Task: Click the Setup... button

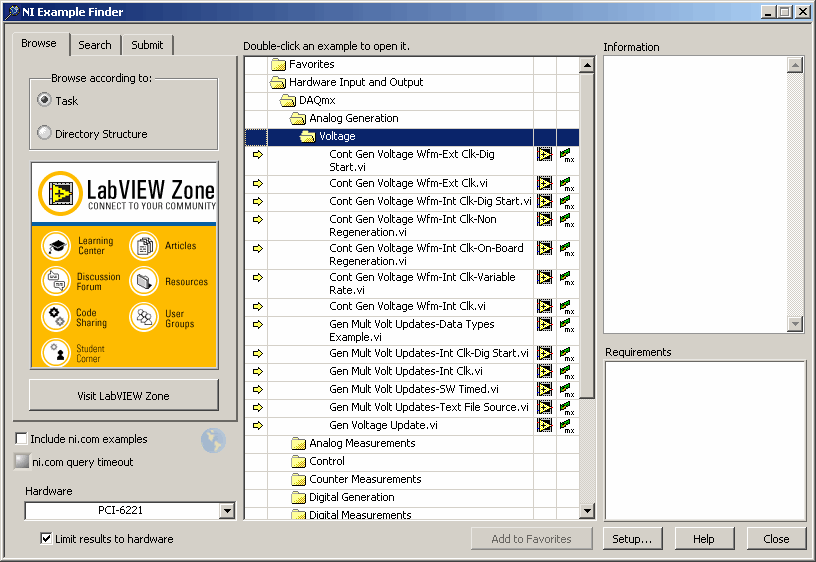Action: [x=633, y=539]
